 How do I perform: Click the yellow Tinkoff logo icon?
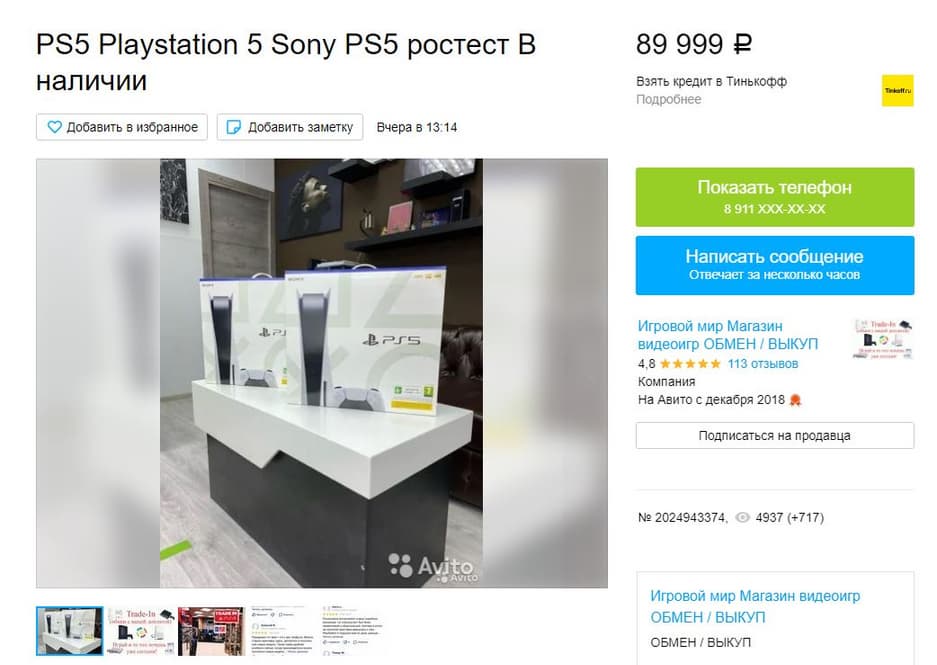pos(898,90)
